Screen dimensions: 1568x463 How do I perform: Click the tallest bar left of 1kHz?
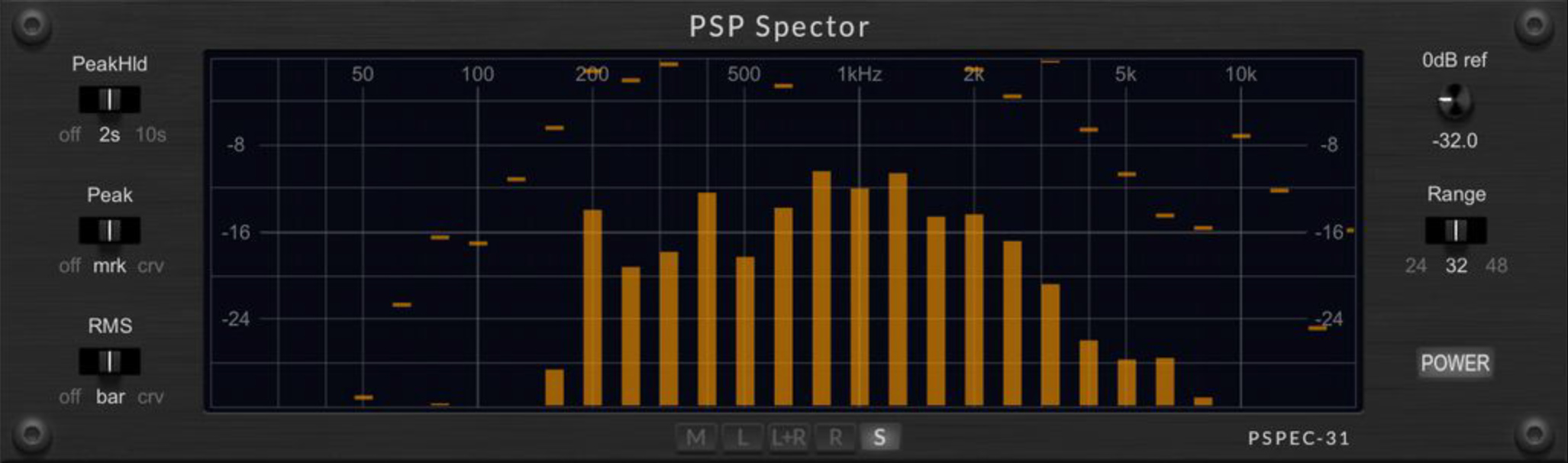(821, 288)
